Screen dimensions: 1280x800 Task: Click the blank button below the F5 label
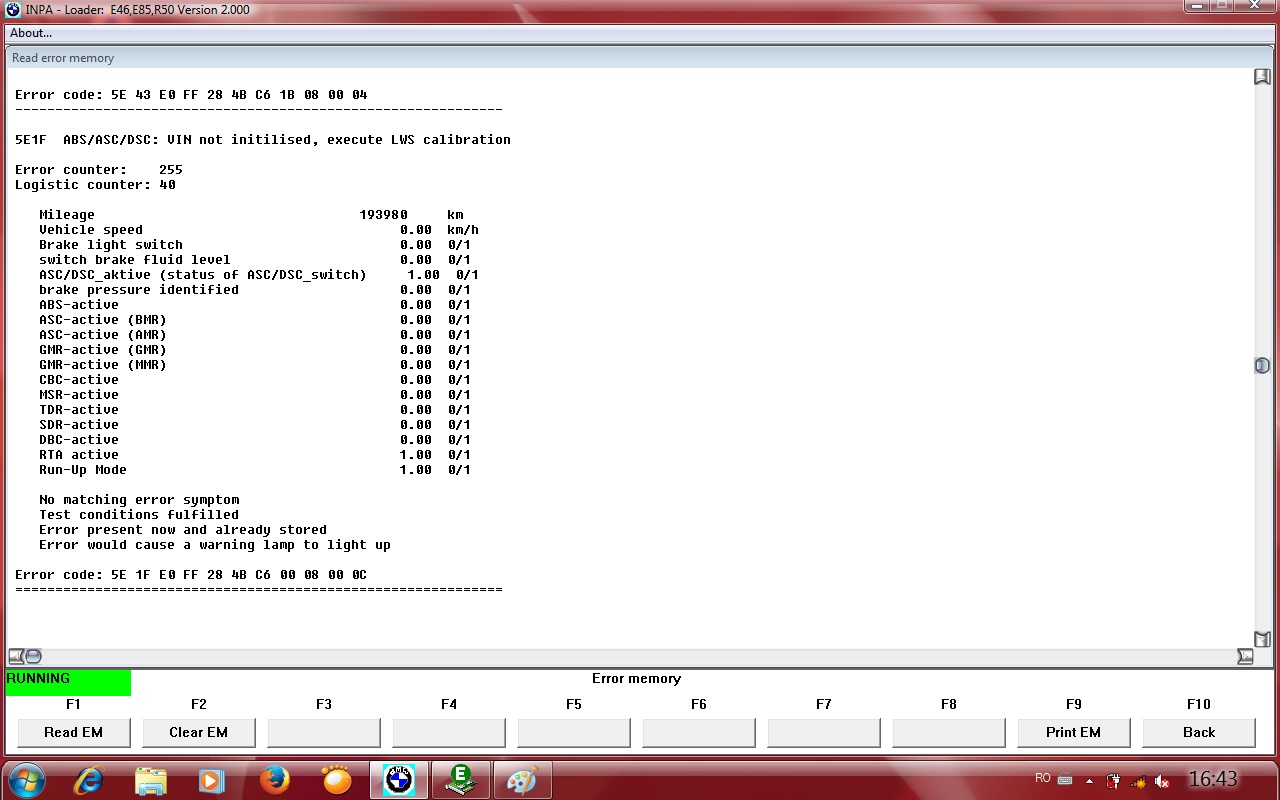click(574, 733)
